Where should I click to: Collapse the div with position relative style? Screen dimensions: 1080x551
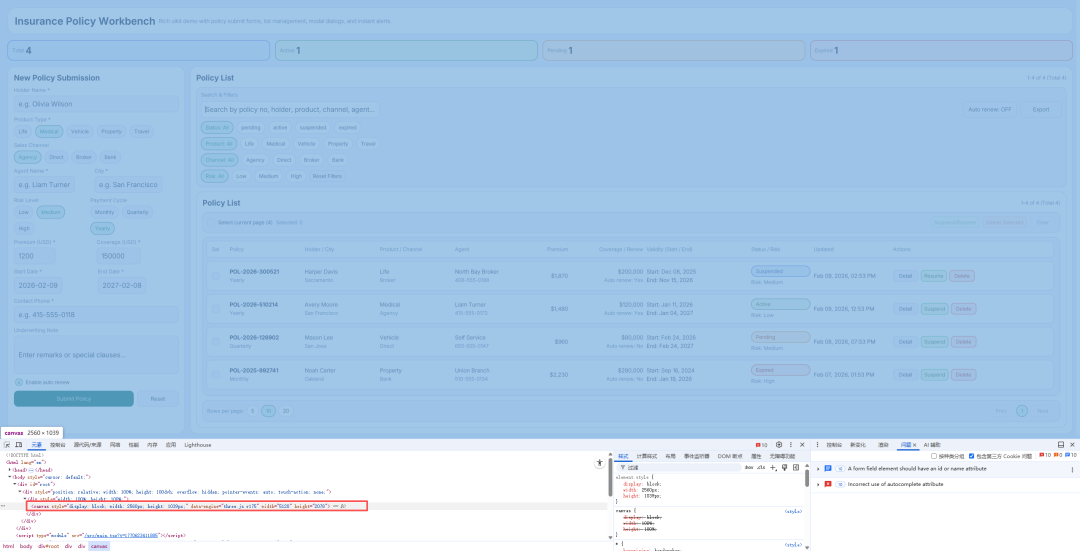(x=20, y=492)
